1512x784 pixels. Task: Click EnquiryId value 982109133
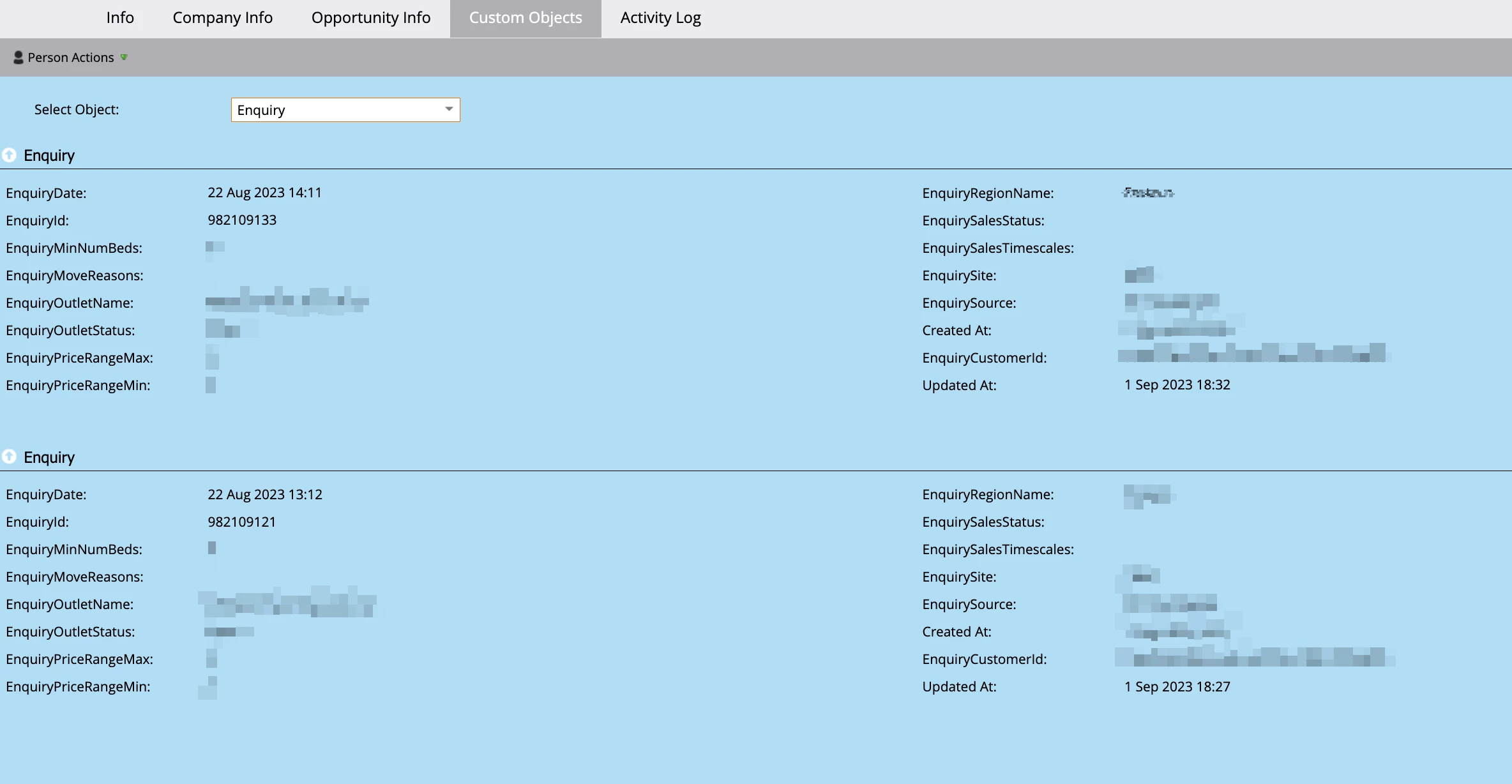coord(242,220)
